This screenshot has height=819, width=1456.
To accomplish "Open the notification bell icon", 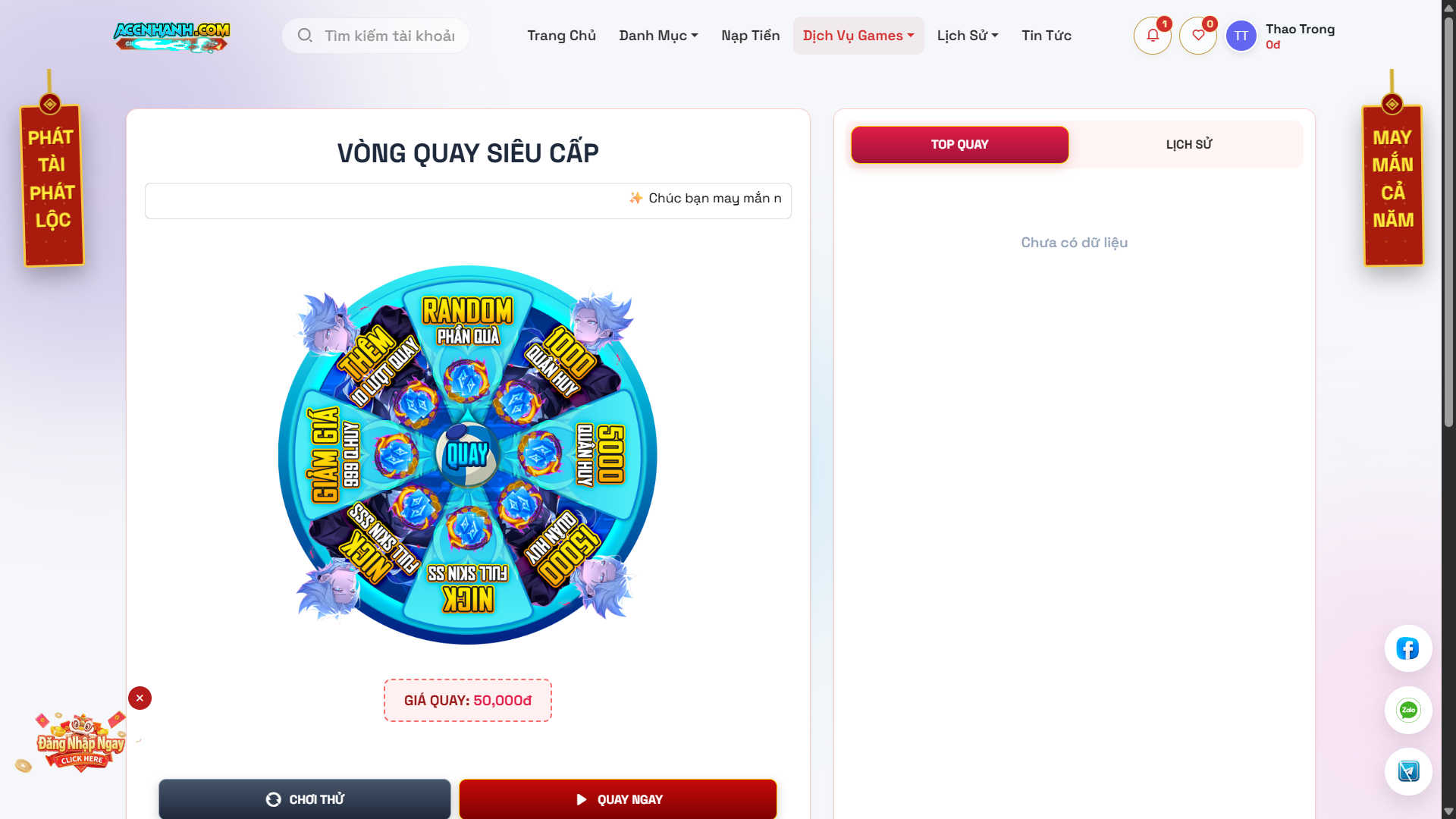I will [x=1152, y=36].
